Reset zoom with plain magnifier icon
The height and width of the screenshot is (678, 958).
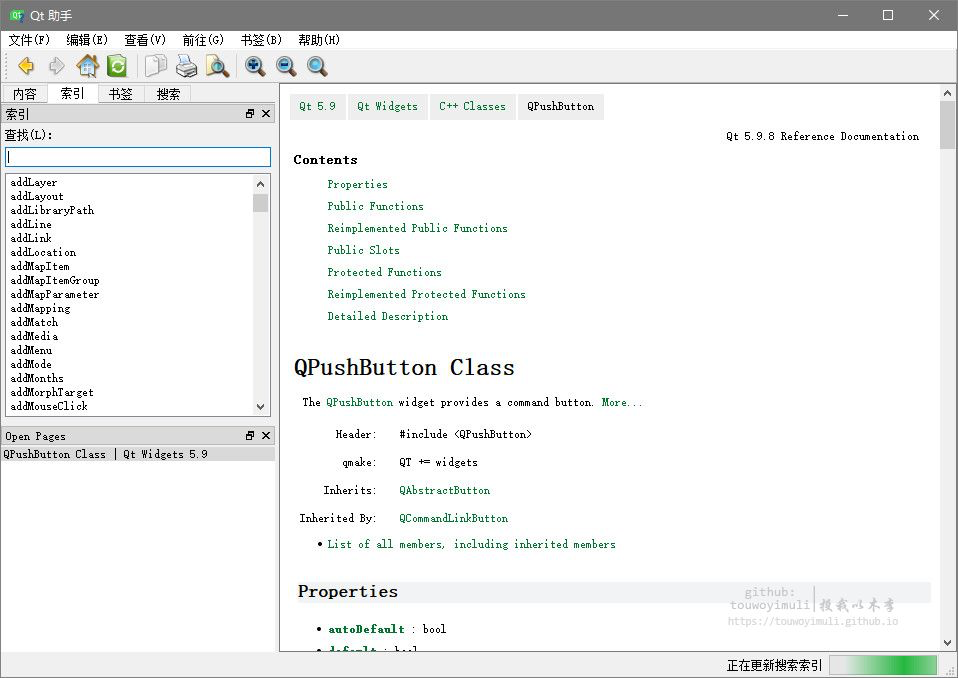click(317, 66)
